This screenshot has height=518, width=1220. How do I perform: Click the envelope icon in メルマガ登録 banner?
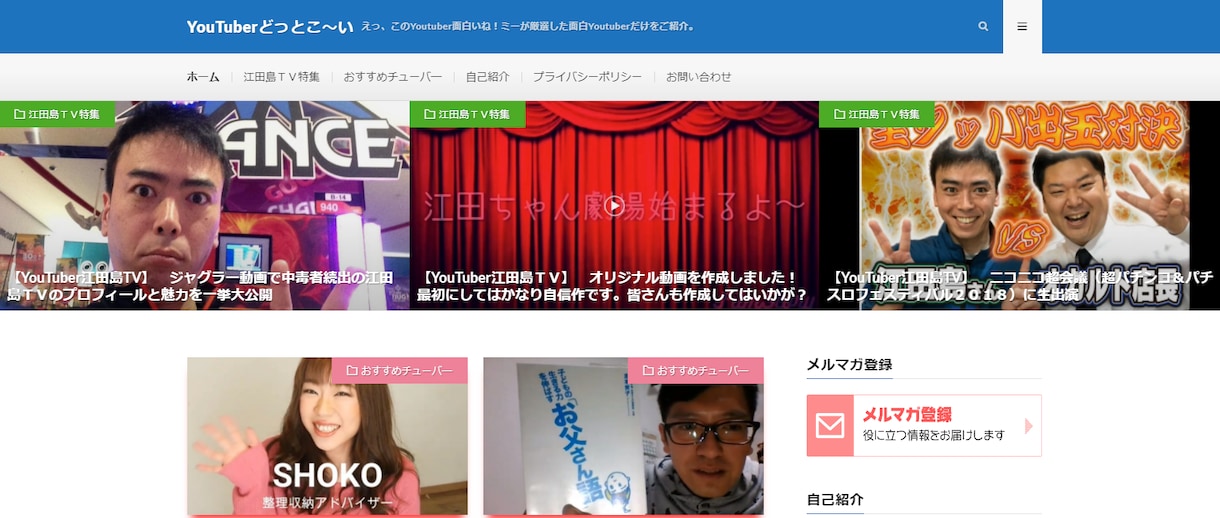830,426
